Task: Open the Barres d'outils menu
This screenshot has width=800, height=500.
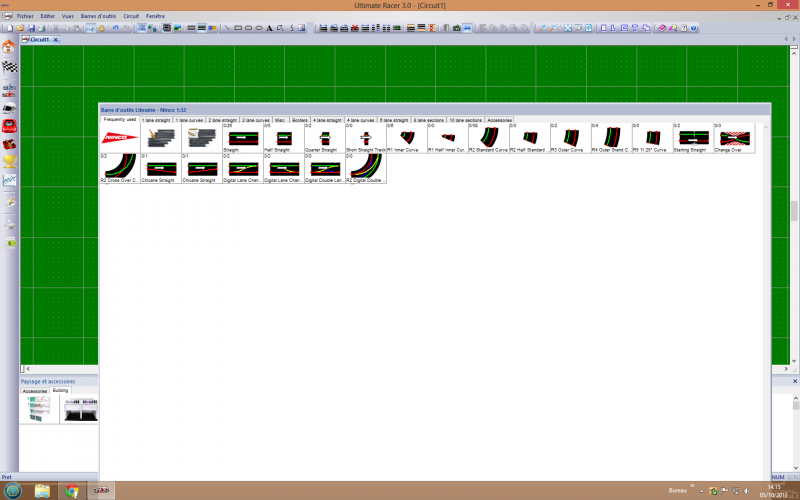Action: (x=99, y=17)
